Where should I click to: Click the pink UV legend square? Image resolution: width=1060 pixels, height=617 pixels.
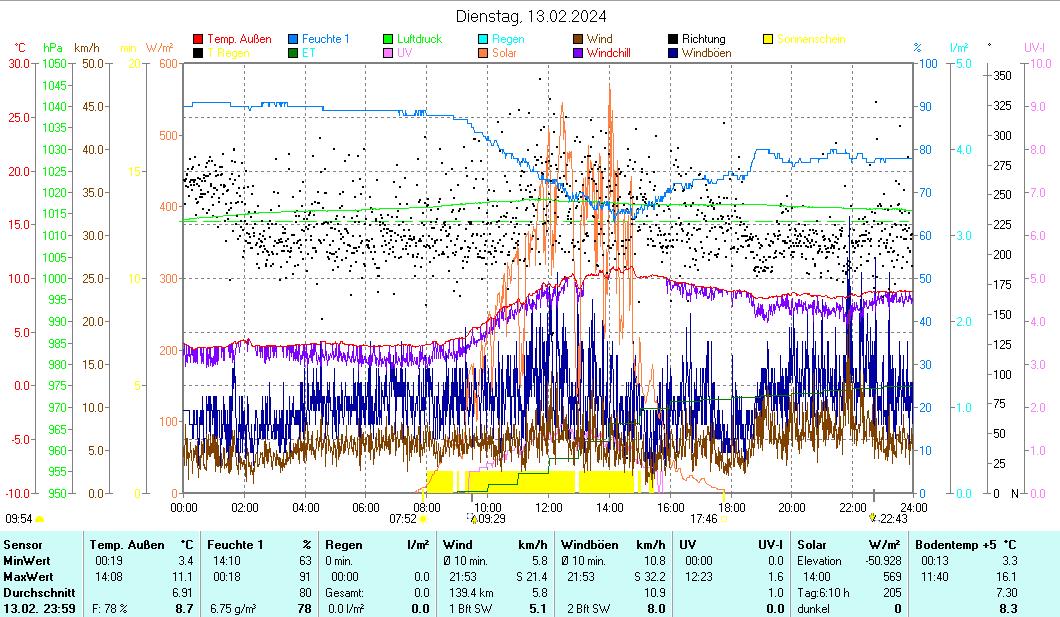click(x=388, y=53)
